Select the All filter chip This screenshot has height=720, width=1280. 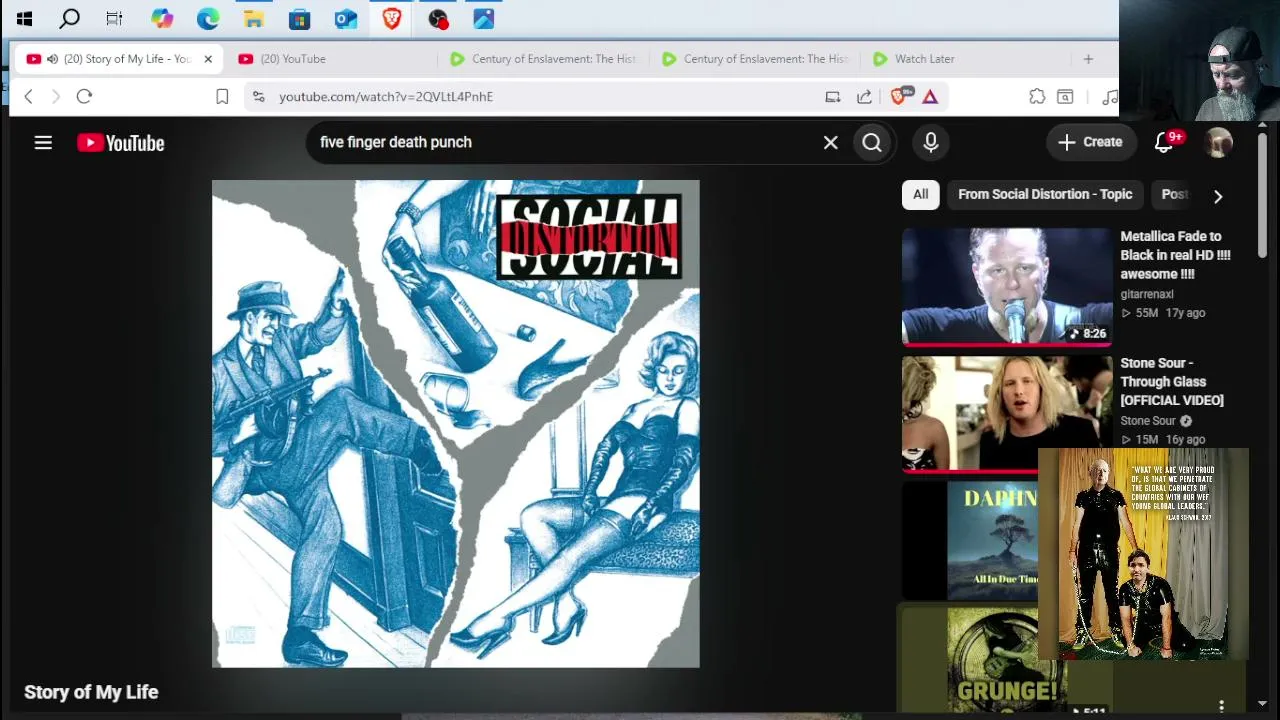point(920,195)
